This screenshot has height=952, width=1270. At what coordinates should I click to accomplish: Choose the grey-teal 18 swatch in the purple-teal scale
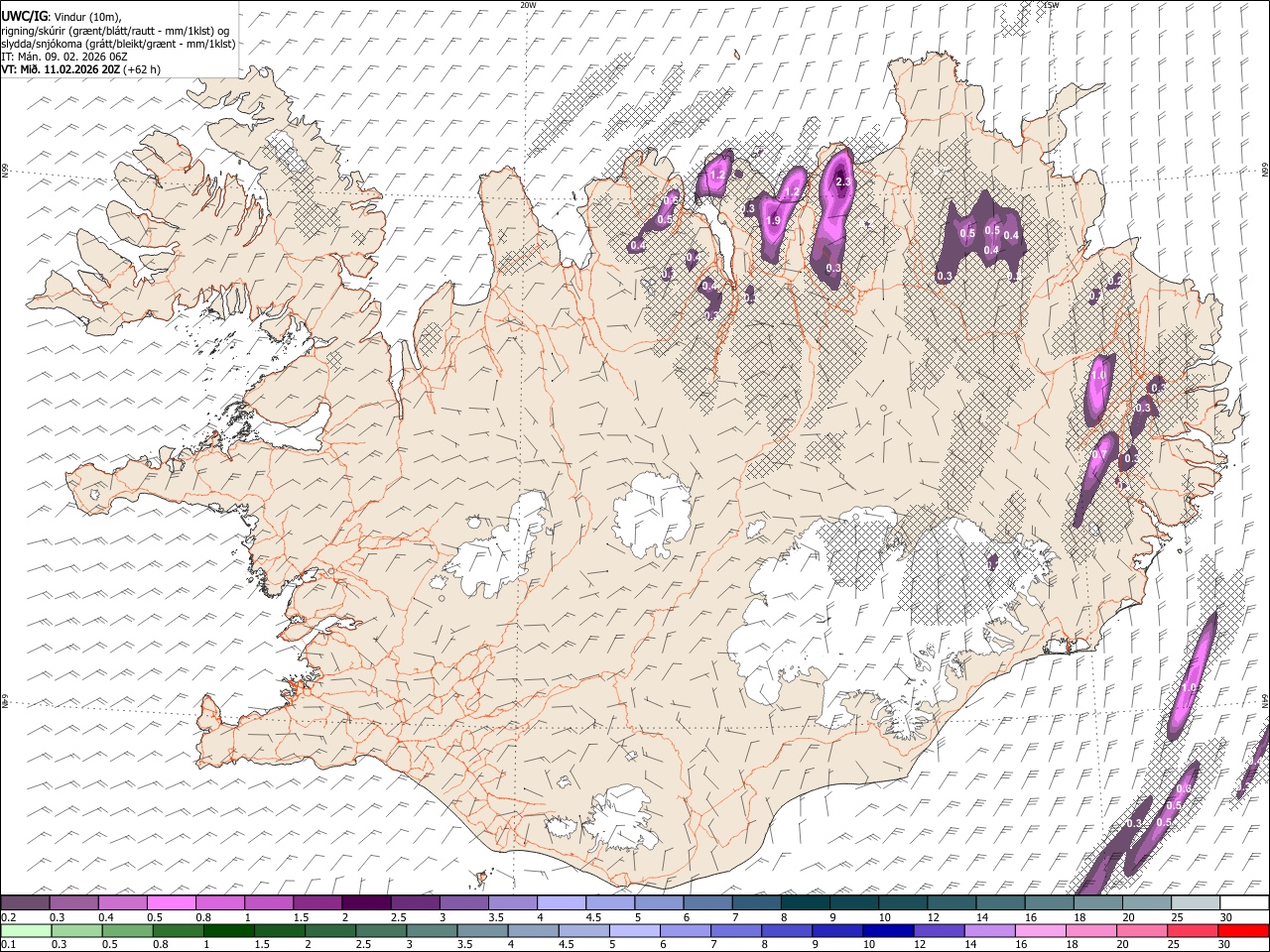click(x=1096, y=902)
